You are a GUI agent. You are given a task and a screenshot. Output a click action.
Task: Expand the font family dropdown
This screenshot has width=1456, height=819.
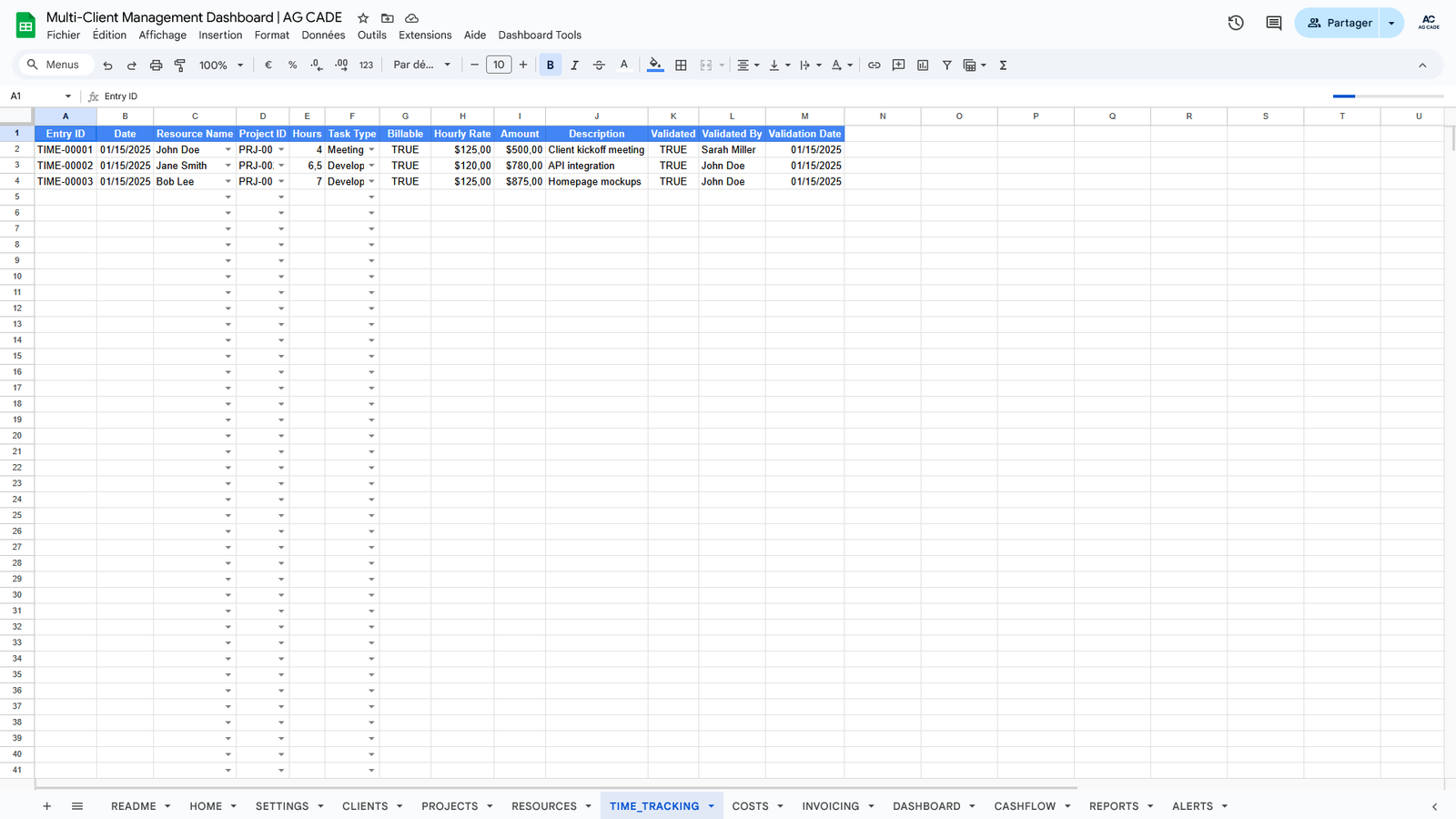pyautogui.click(x=421, y=66)
